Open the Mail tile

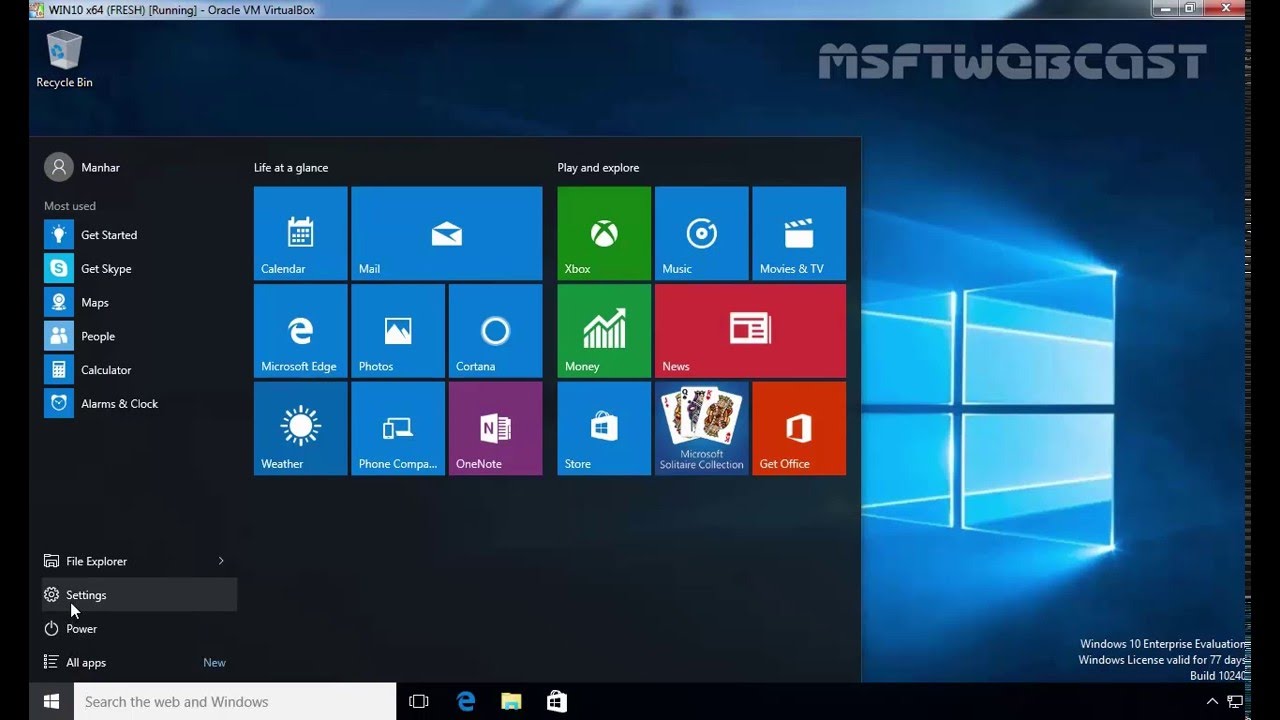click(x=446, y=233)
